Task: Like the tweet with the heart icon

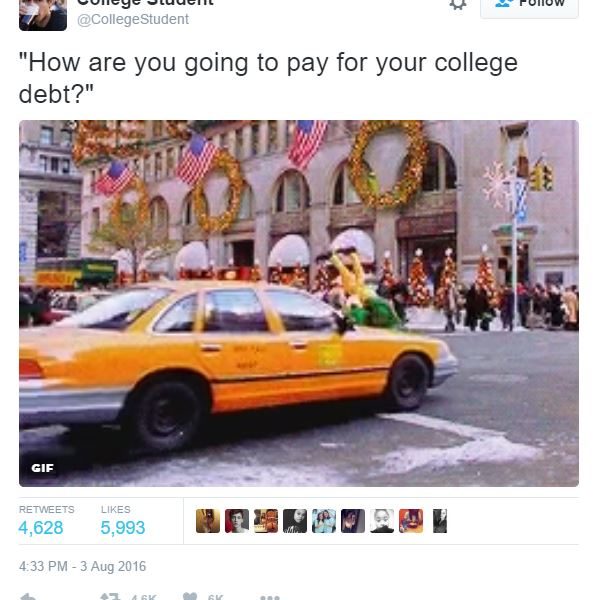Action: [x=190, y=596]
